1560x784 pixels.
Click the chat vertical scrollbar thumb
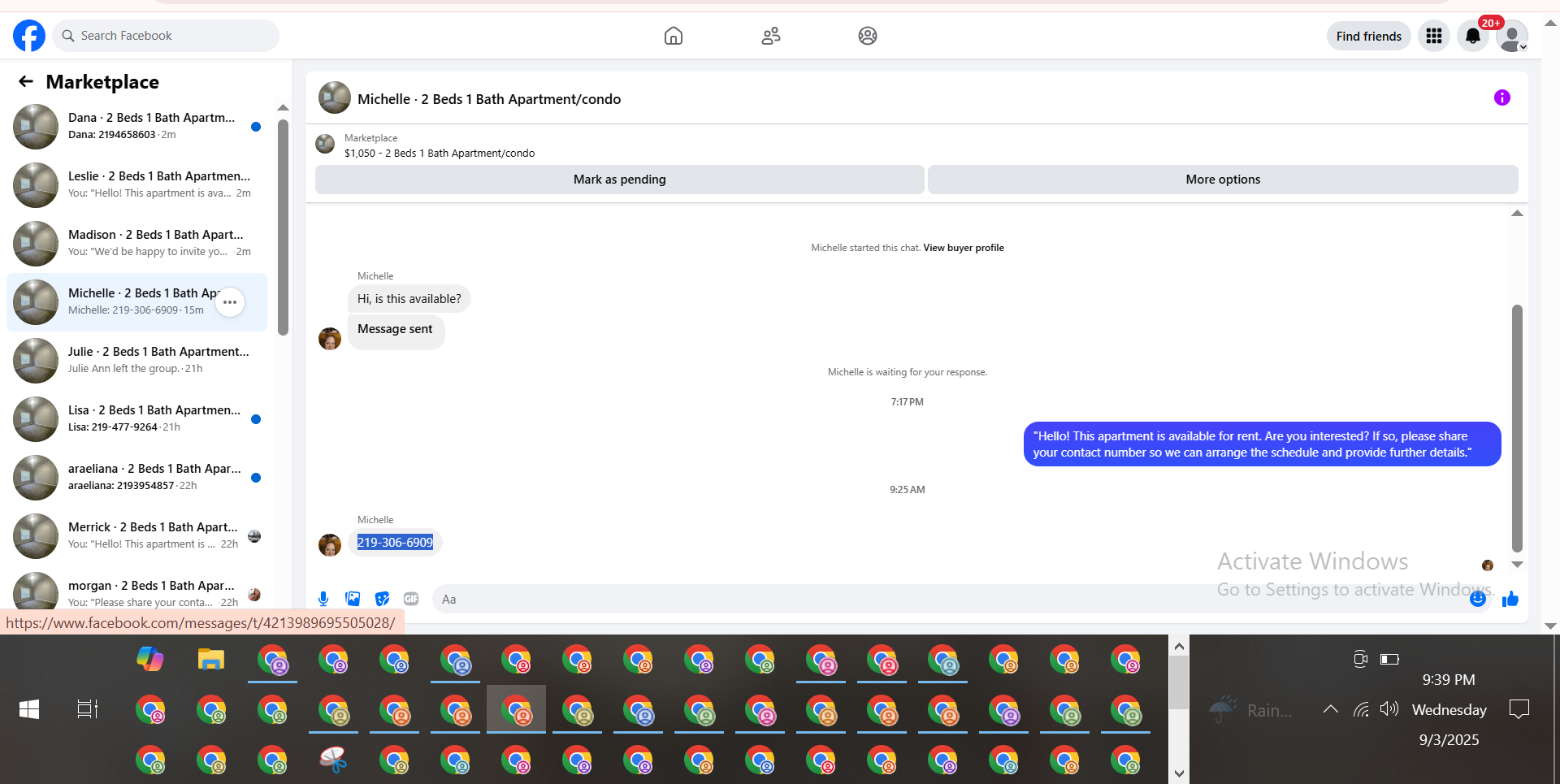[1517, 428]
